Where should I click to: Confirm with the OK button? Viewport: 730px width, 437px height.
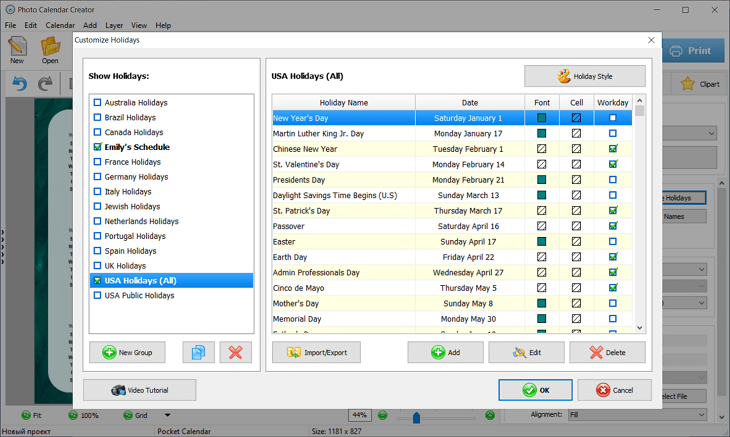click(x=535, y=390)
